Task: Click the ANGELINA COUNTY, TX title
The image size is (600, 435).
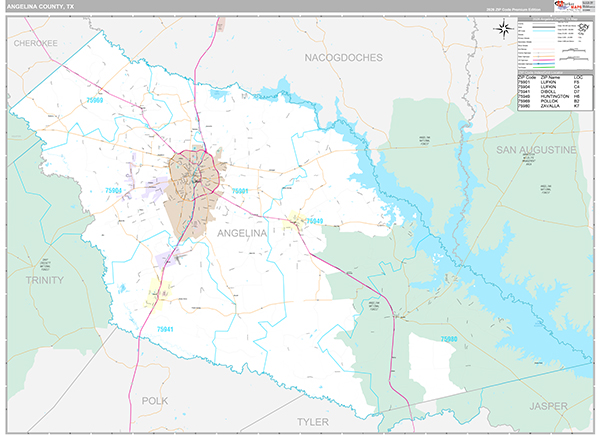Action: pos(41,7)
